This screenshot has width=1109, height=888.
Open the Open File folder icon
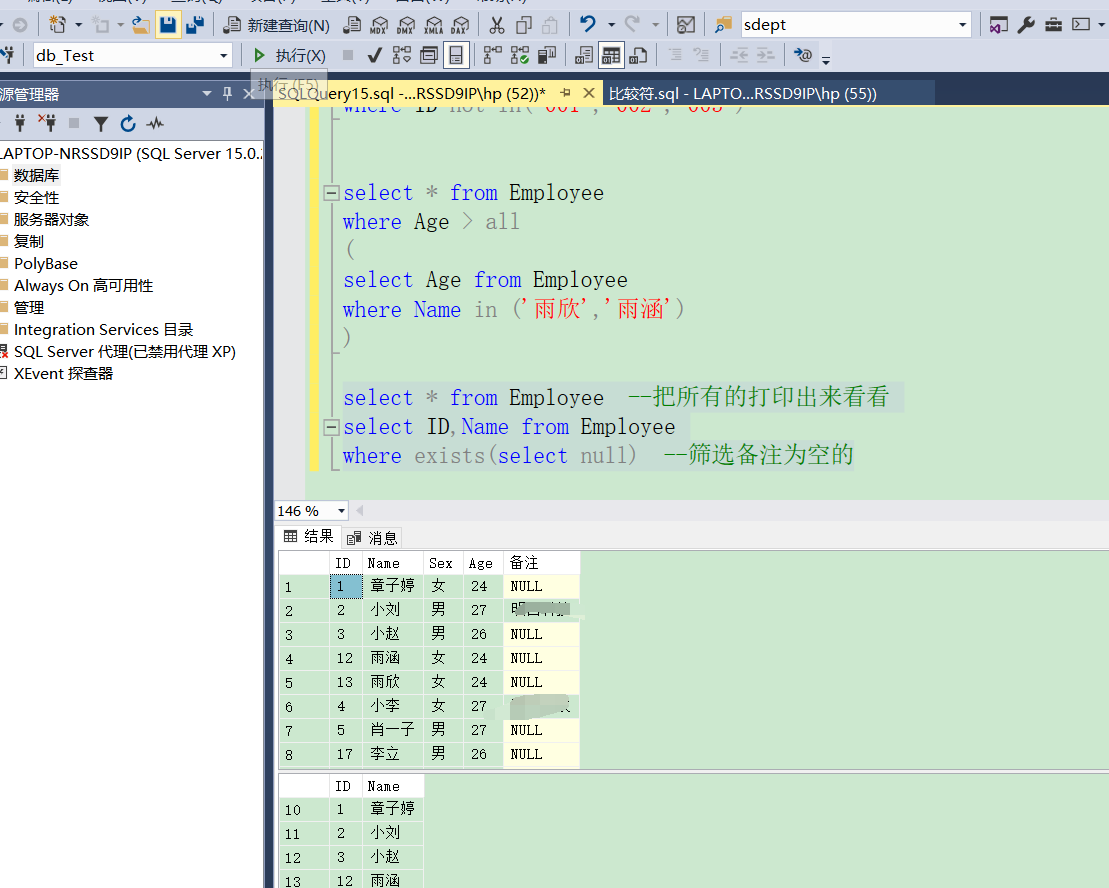(x=141, y=25)
